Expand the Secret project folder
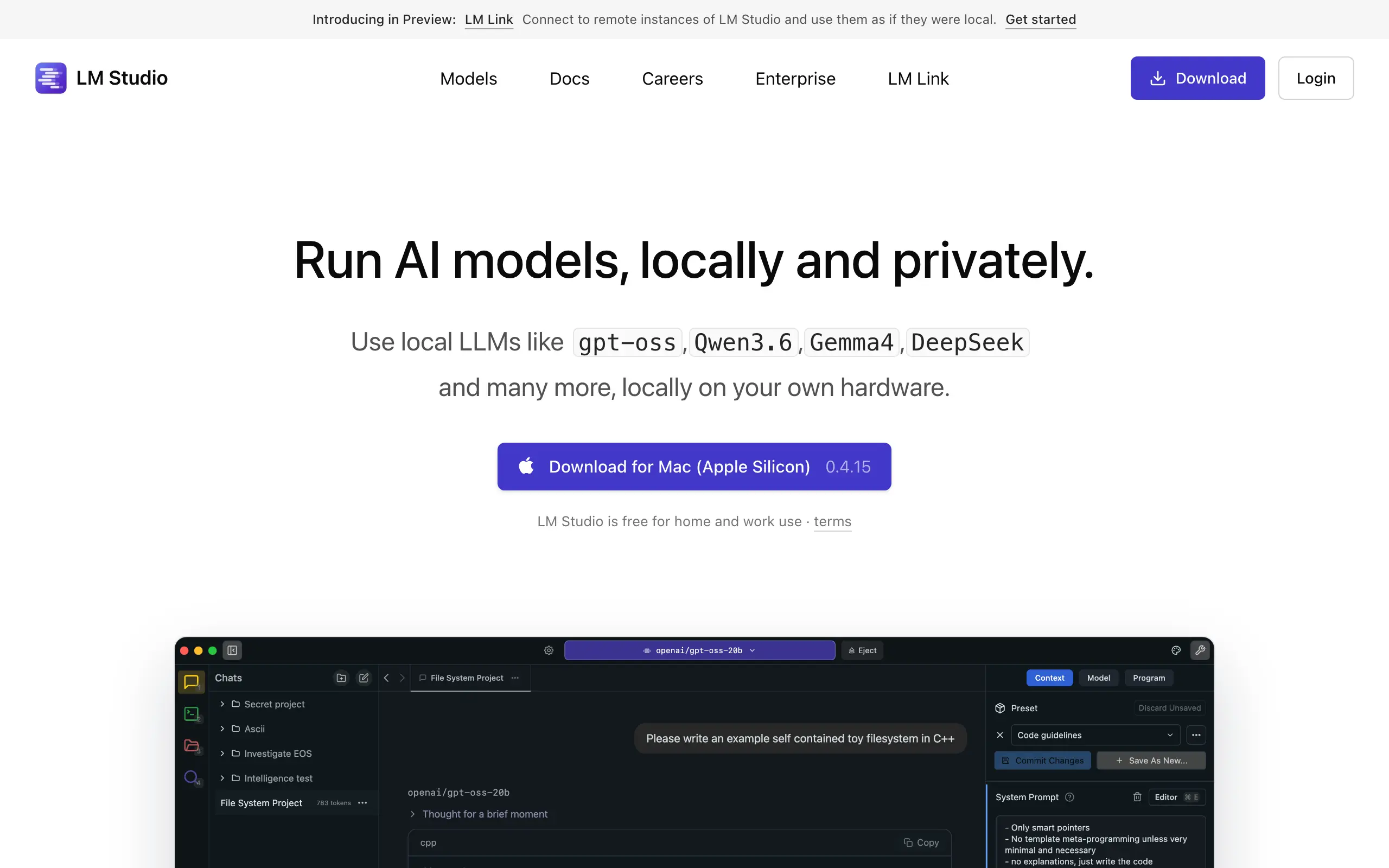This screenshot has width=1389, height=868. click(x=222, y=704)
